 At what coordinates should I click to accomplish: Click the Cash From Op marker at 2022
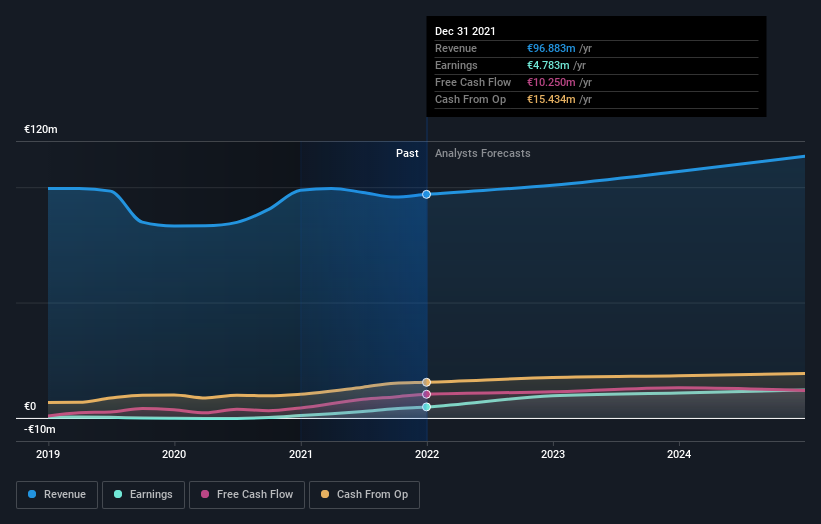pos(427,382)
